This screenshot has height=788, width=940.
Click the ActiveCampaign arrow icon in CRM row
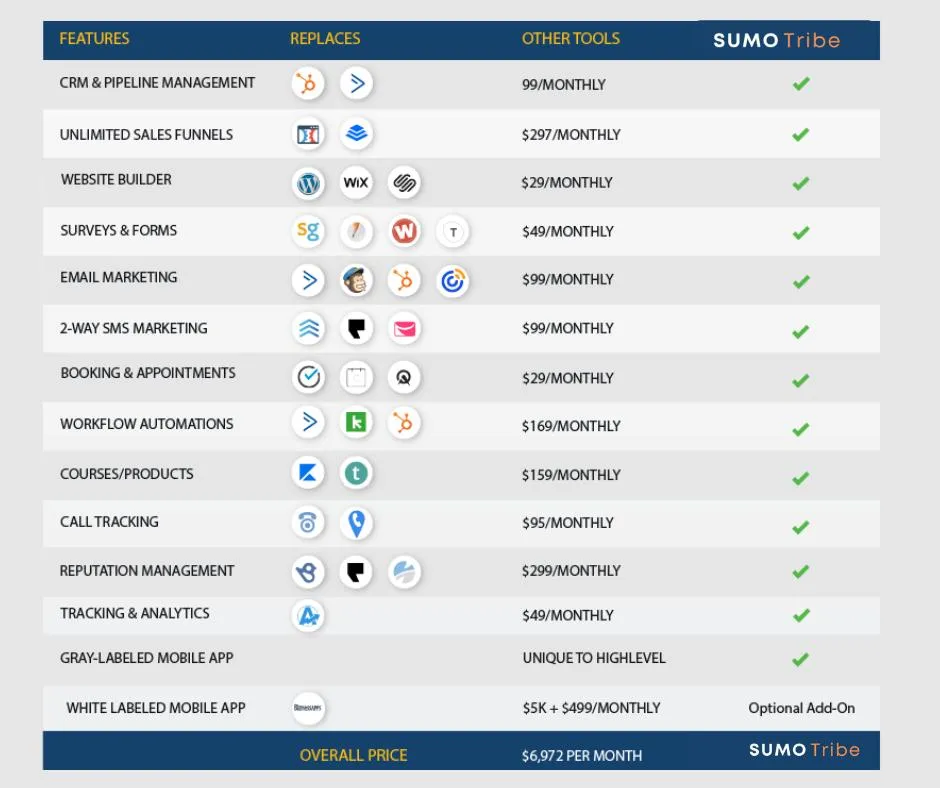pyautogui.click(x=356, y=83)
